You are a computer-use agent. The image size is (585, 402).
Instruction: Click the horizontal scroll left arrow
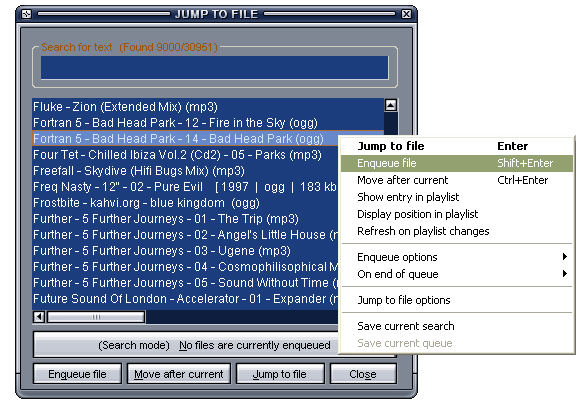coord(39,317)
